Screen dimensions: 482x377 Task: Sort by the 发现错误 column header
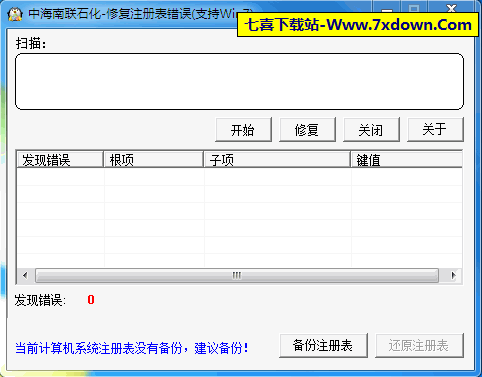[x=60, y=159]
